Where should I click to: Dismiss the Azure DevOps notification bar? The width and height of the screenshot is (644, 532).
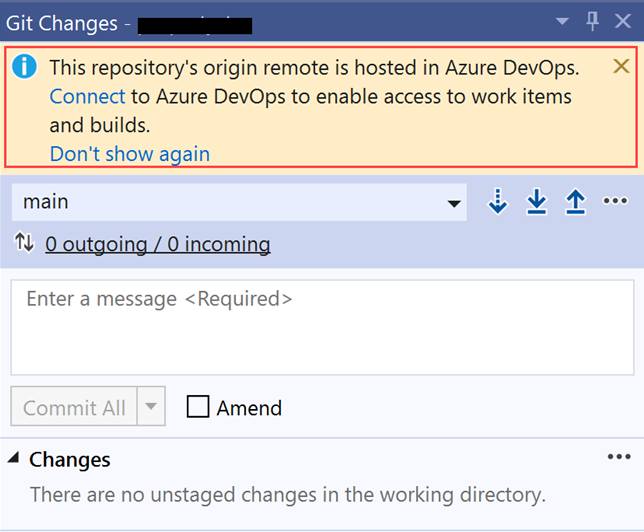621,66
